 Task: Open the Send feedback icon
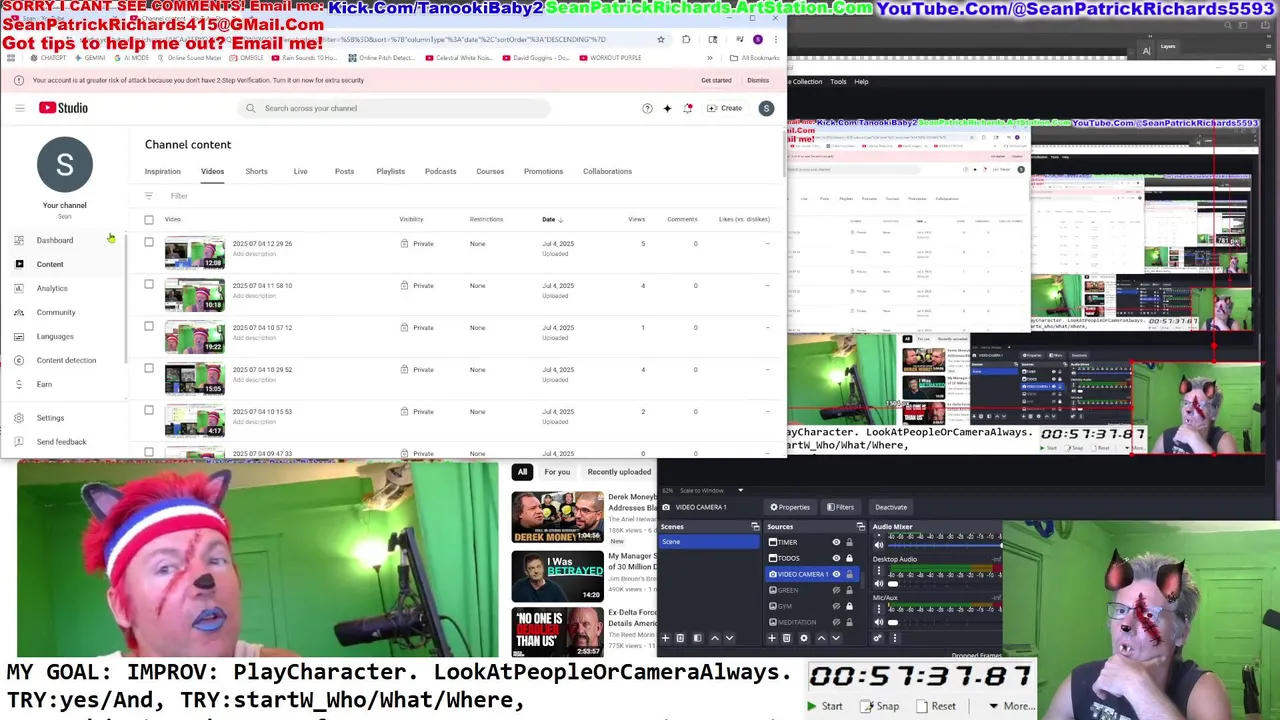pyautogui.click(x=19, y=442)
